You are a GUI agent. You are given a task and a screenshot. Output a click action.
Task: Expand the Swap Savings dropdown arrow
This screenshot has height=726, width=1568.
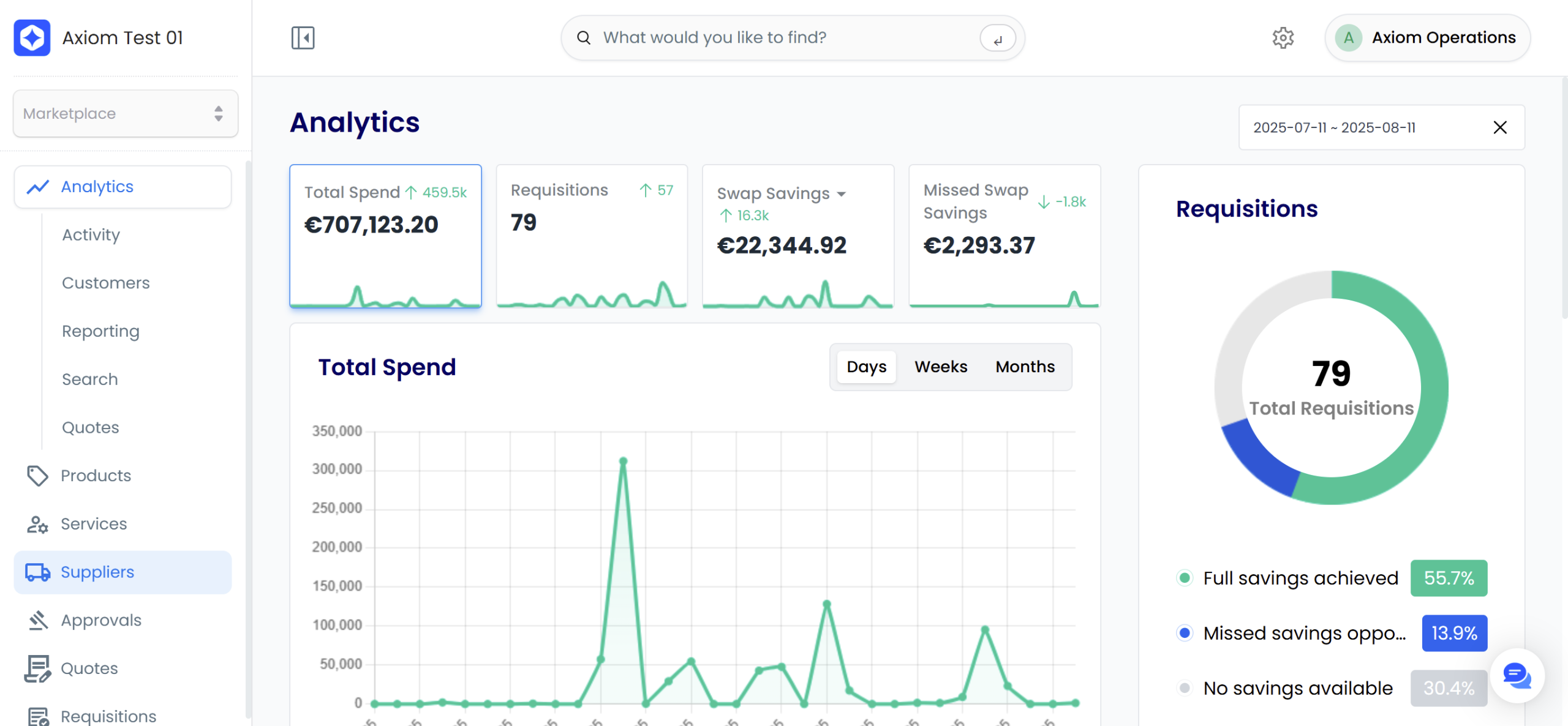point(842,194)
